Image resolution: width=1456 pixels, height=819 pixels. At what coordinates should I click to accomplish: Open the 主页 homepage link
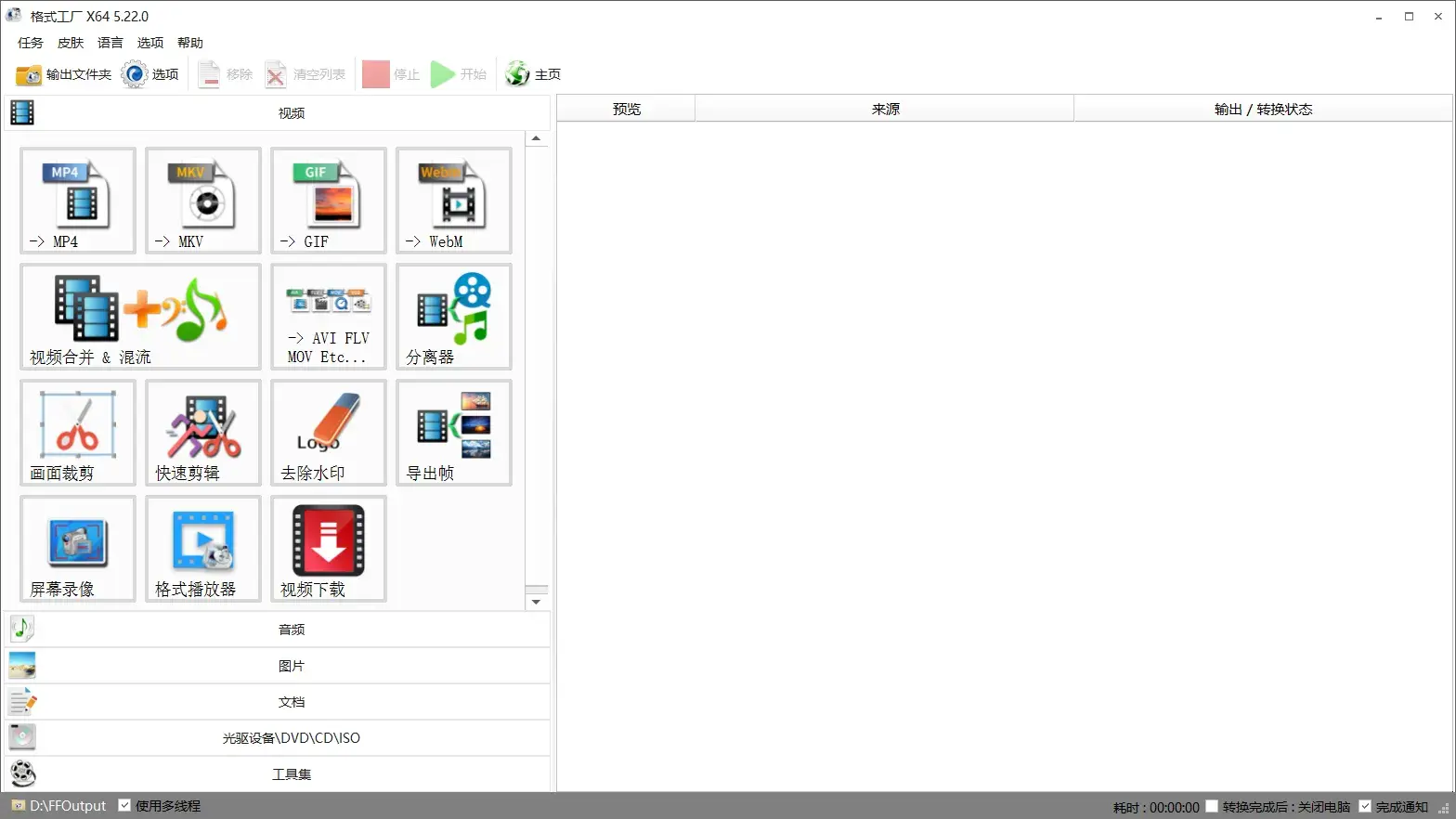(x=533, y=74)
